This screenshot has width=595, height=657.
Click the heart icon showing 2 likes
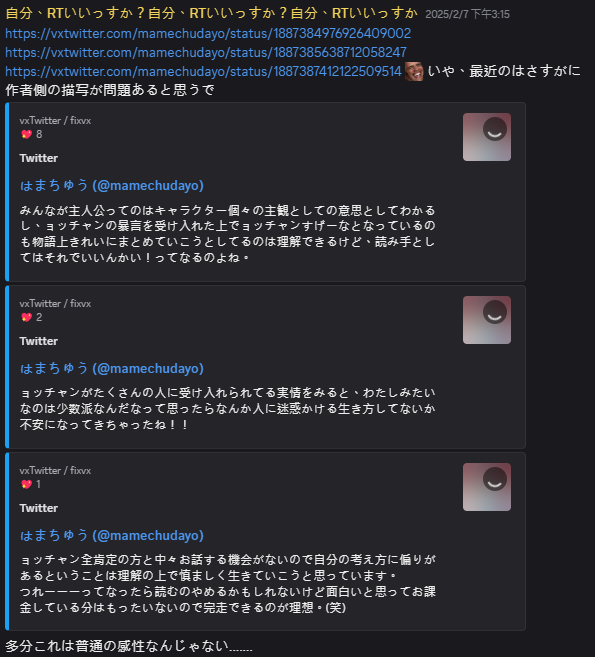26,317
